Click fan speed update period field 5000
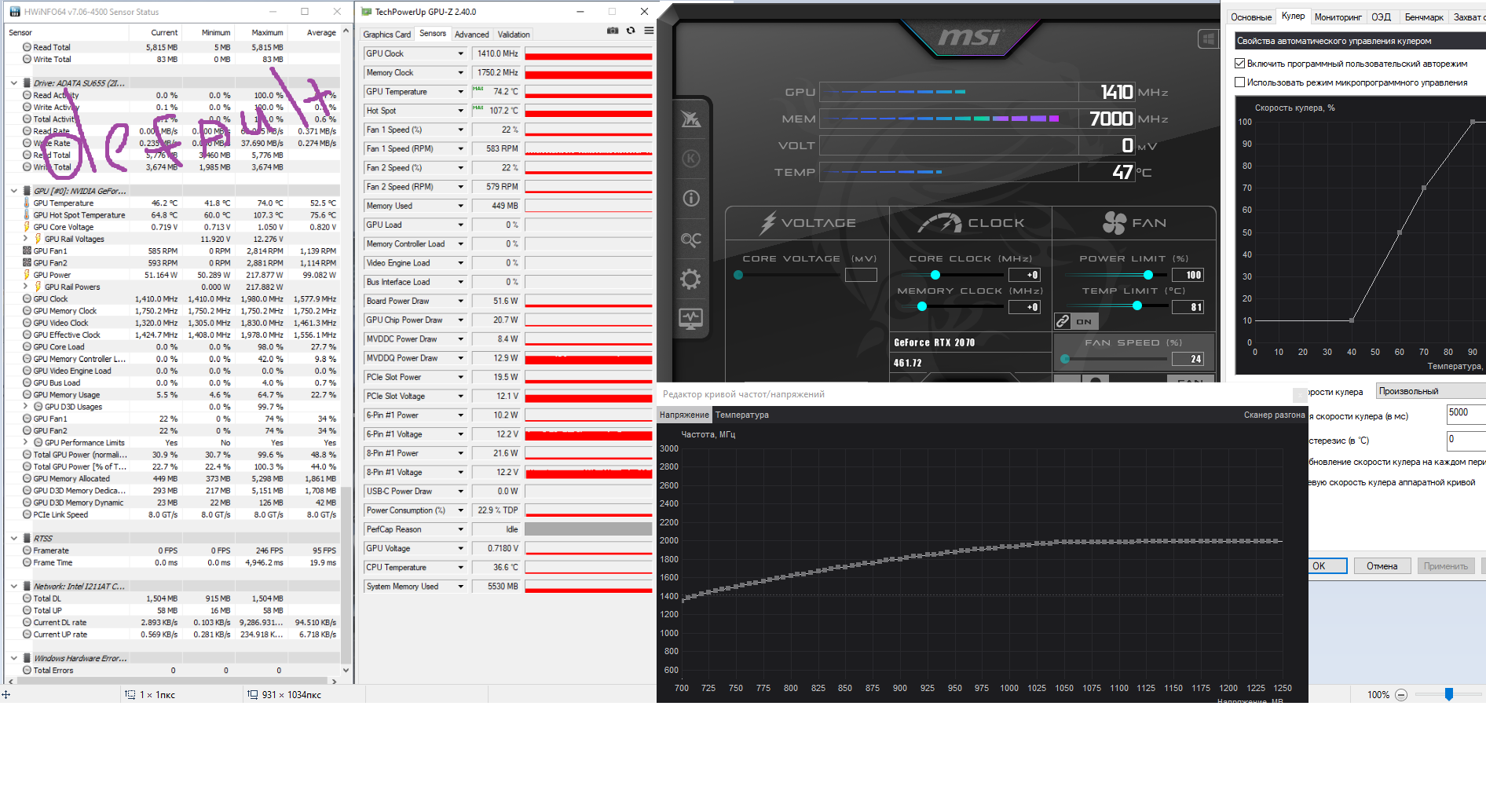The width and height of the screenshot is (1486, 812). tap(1466, 414)
